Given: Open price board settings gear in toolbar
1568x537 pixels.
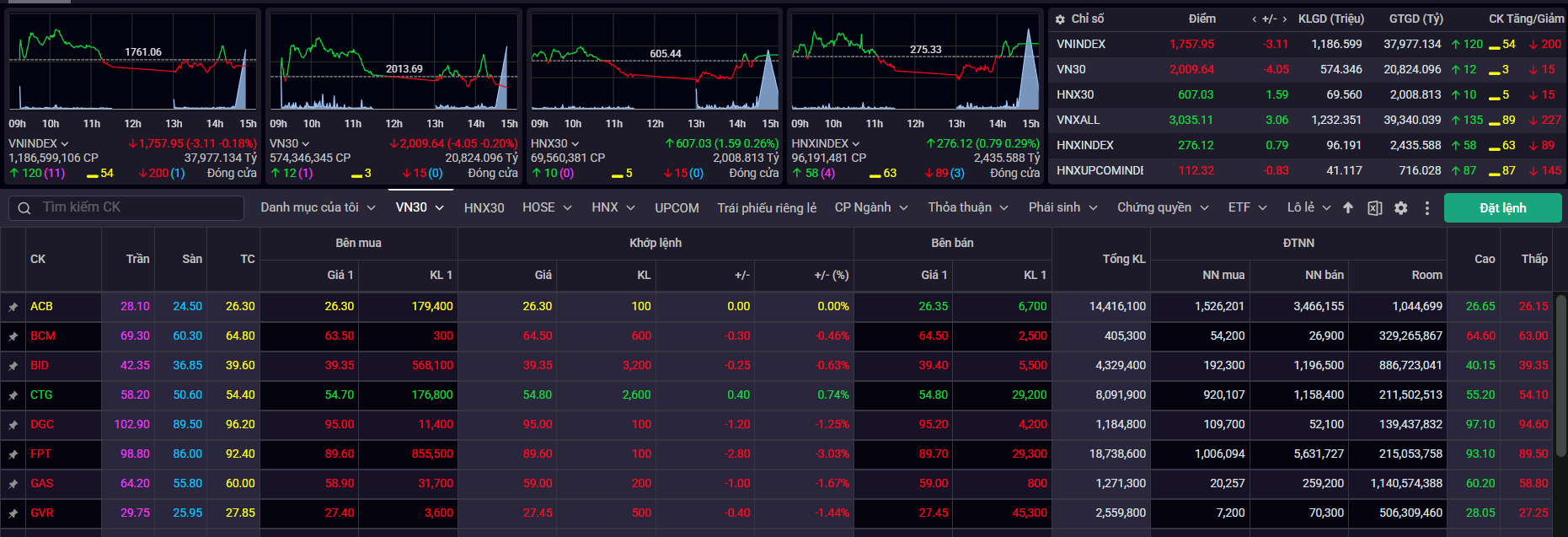Looking at the screenshot, I should click(1400, 208).
